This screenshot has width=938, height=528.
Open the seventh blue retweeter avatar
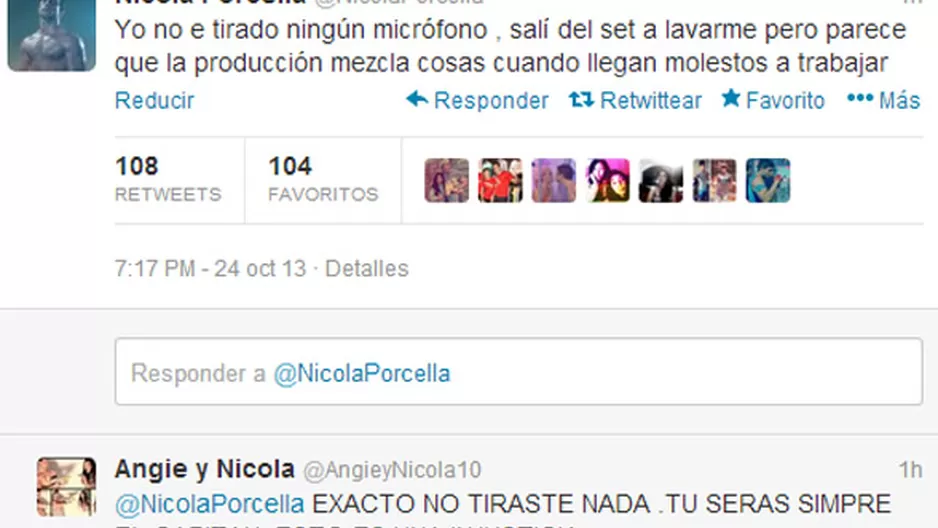pyautogui.click(x=768, y=181)
